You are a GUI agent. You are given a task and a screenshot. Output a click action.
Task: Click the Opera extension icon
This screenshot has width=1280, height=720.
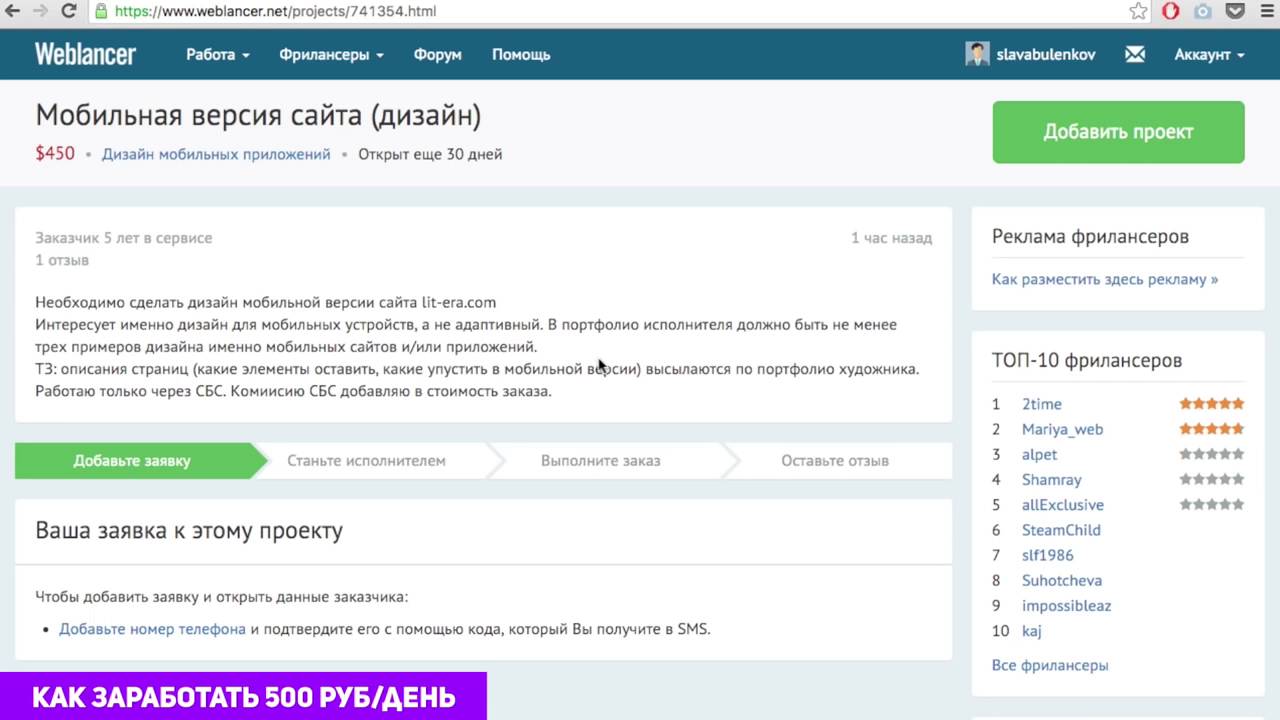click(1171, 11)
